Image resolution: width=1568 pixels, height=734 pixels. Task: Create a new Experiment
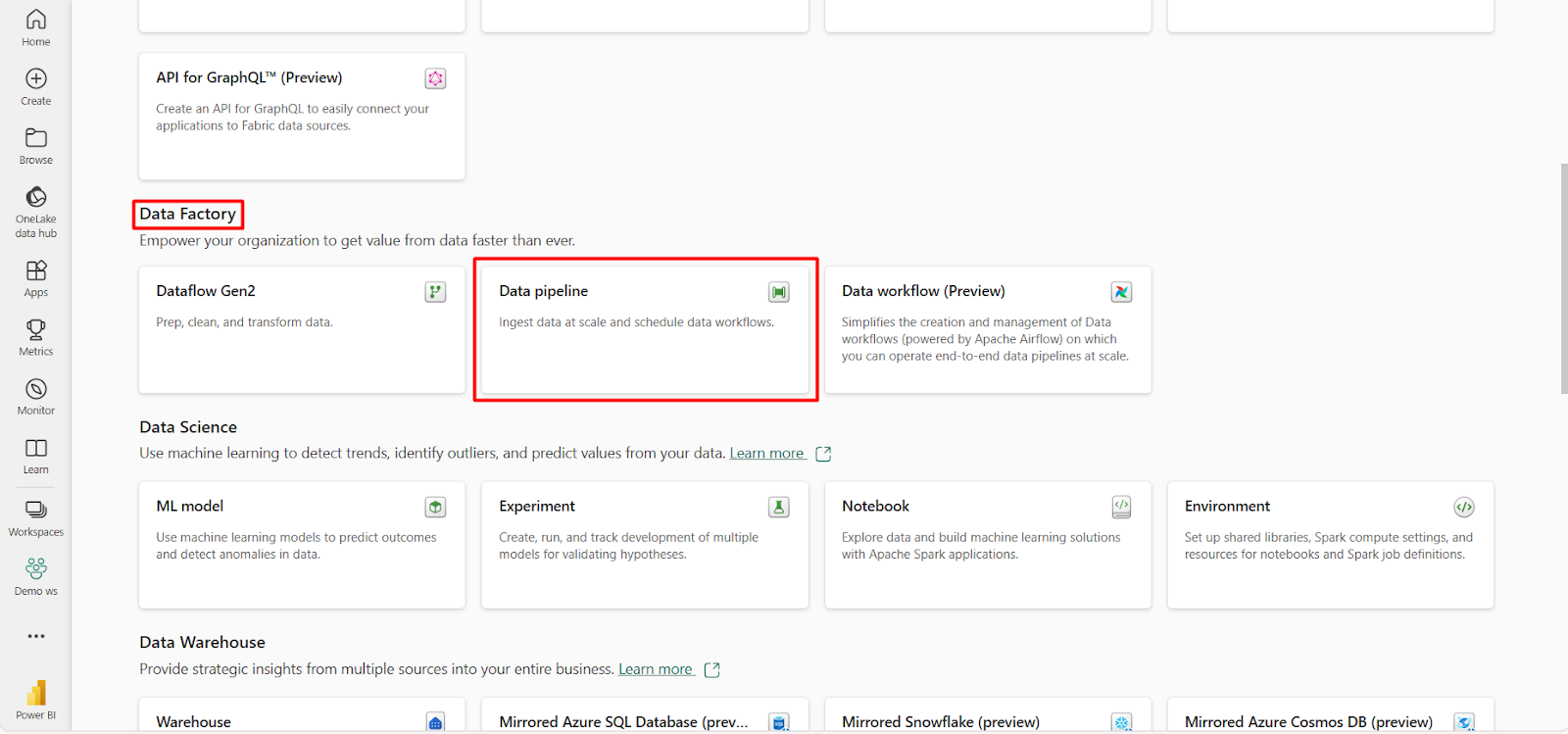point(645,545)
